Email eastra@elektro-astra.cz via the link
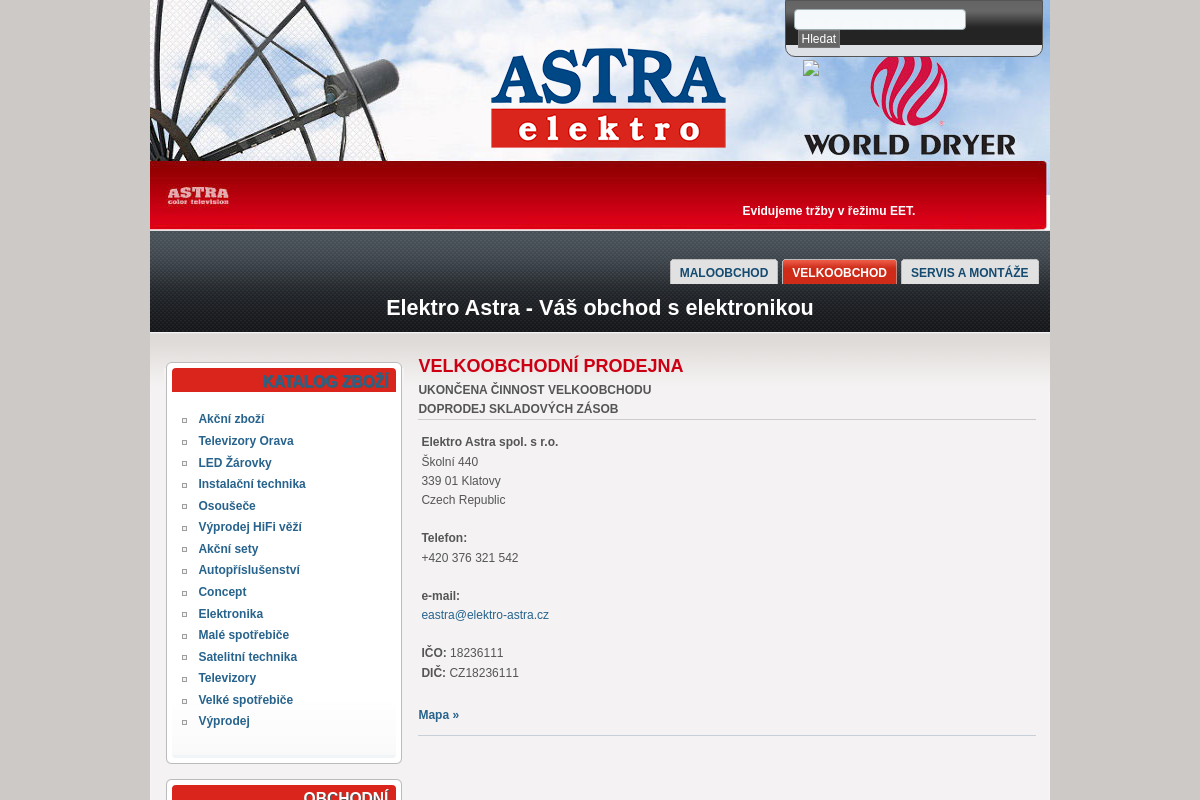 pyautogui.click(x=485, y=615)
